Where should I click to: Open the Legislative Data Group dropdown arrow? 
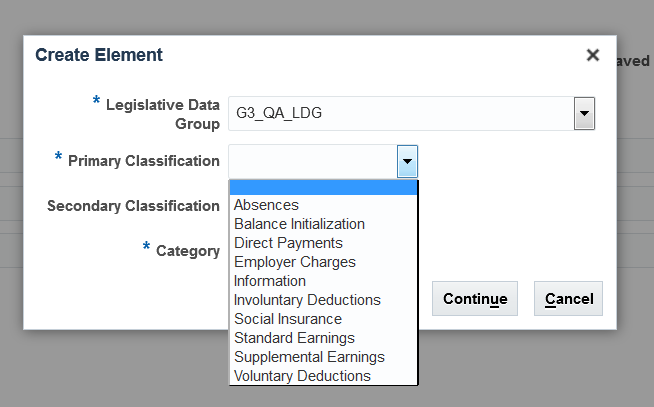click(585, 113)
